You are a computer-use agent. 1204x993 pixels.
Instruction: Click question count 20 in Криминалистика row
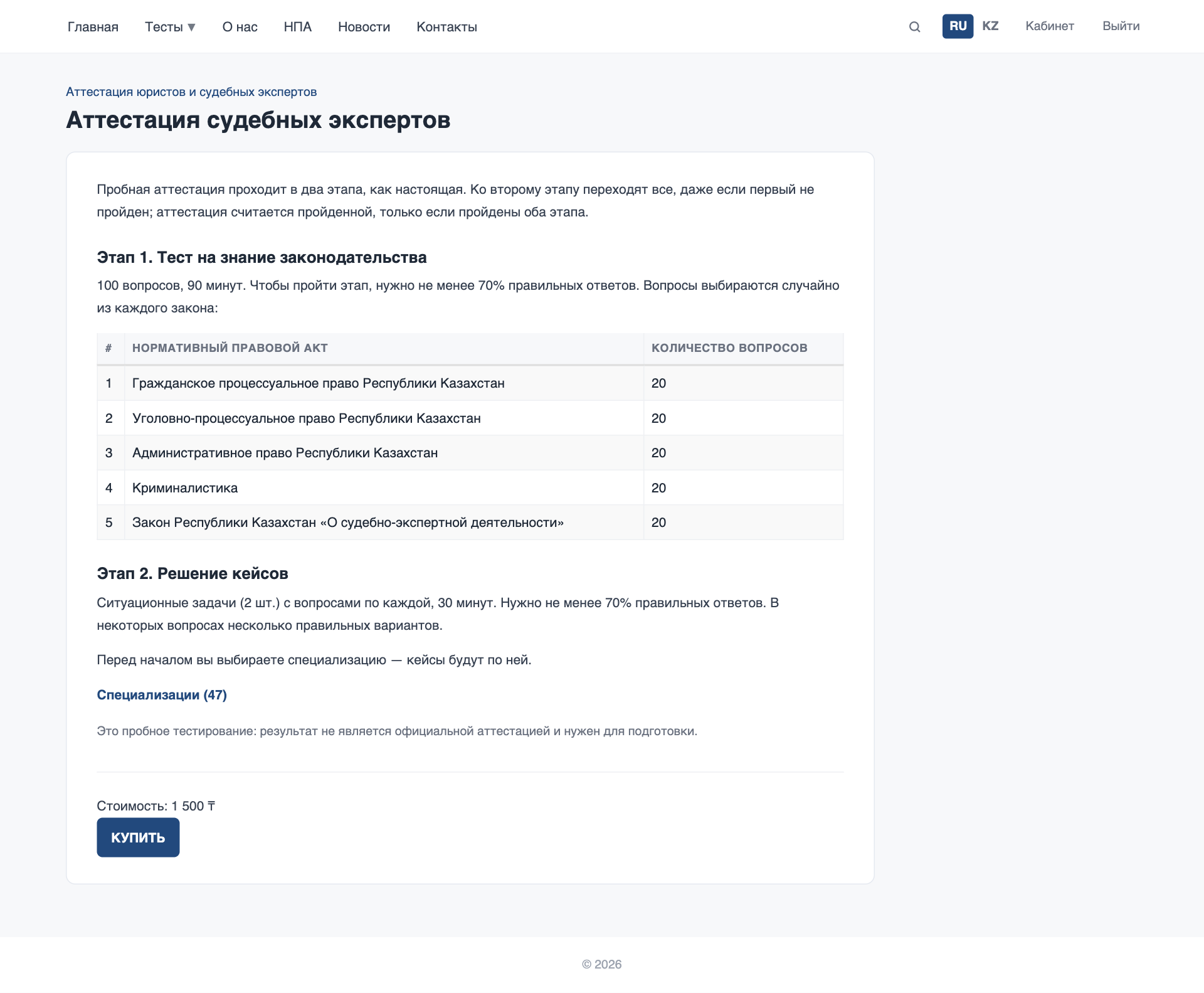click(x=658, y=488)
